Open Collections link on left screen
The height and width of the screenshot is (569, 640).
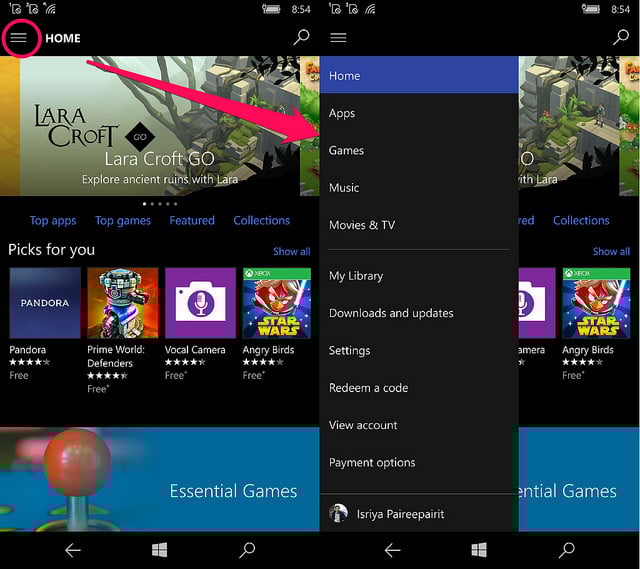click(262, 220)
